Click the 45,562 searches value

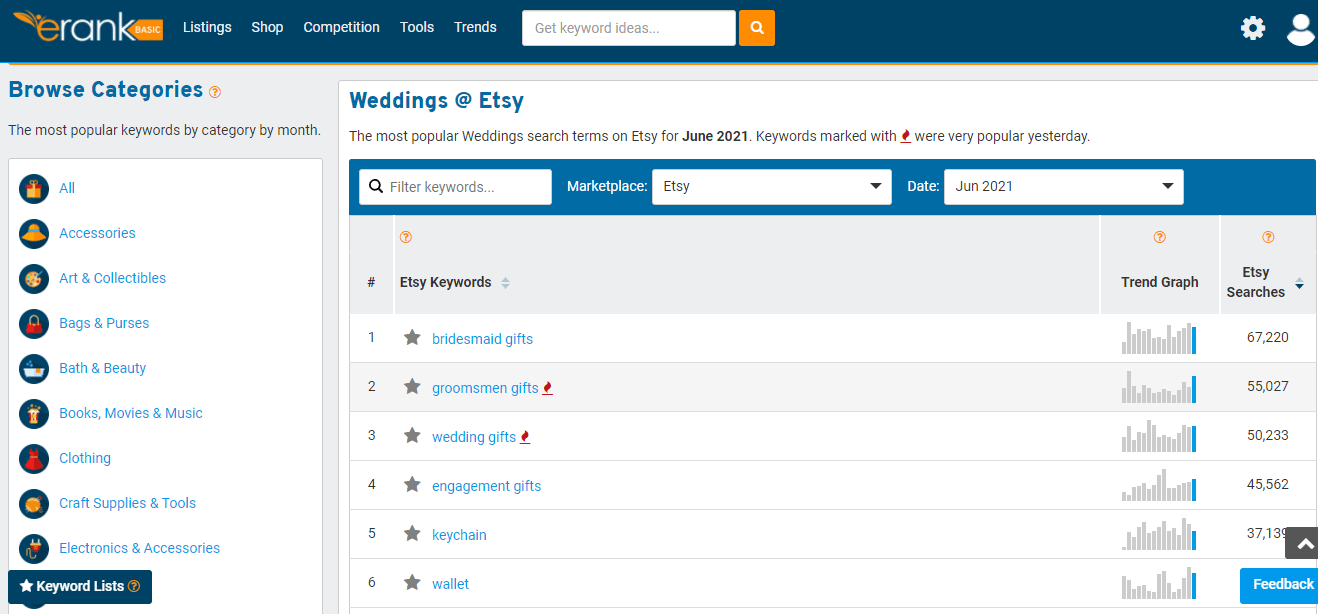click(x=1268, y=485)
